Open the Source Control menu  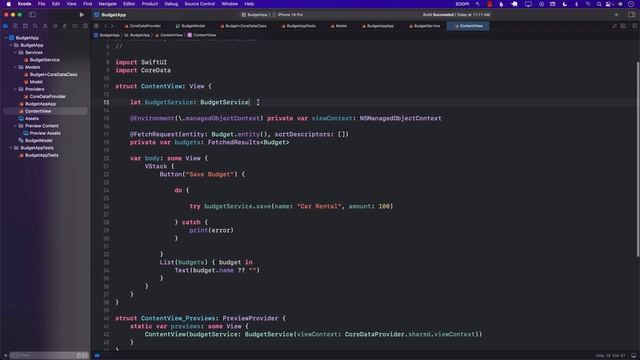pos(200,4)
